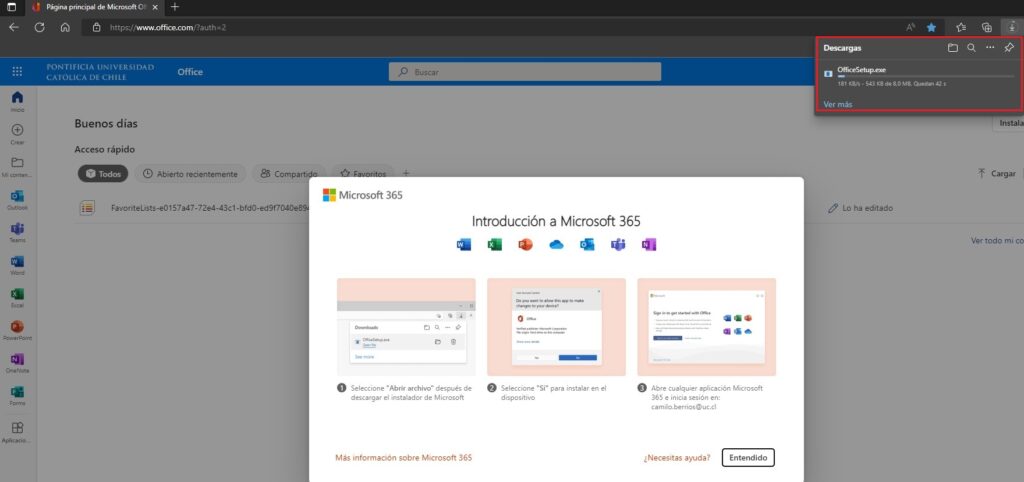The image size is (1024, 482).
Task: Open Excel from the left sidebar
Action: click(x=17, y=297)
